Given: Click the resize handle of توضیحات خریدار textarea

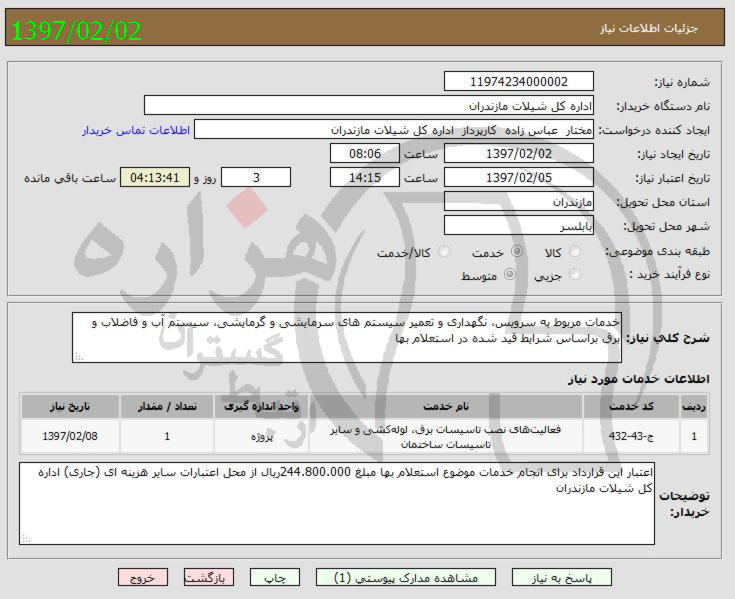Looking at the screenshot, I should click(x=26, y=539).
